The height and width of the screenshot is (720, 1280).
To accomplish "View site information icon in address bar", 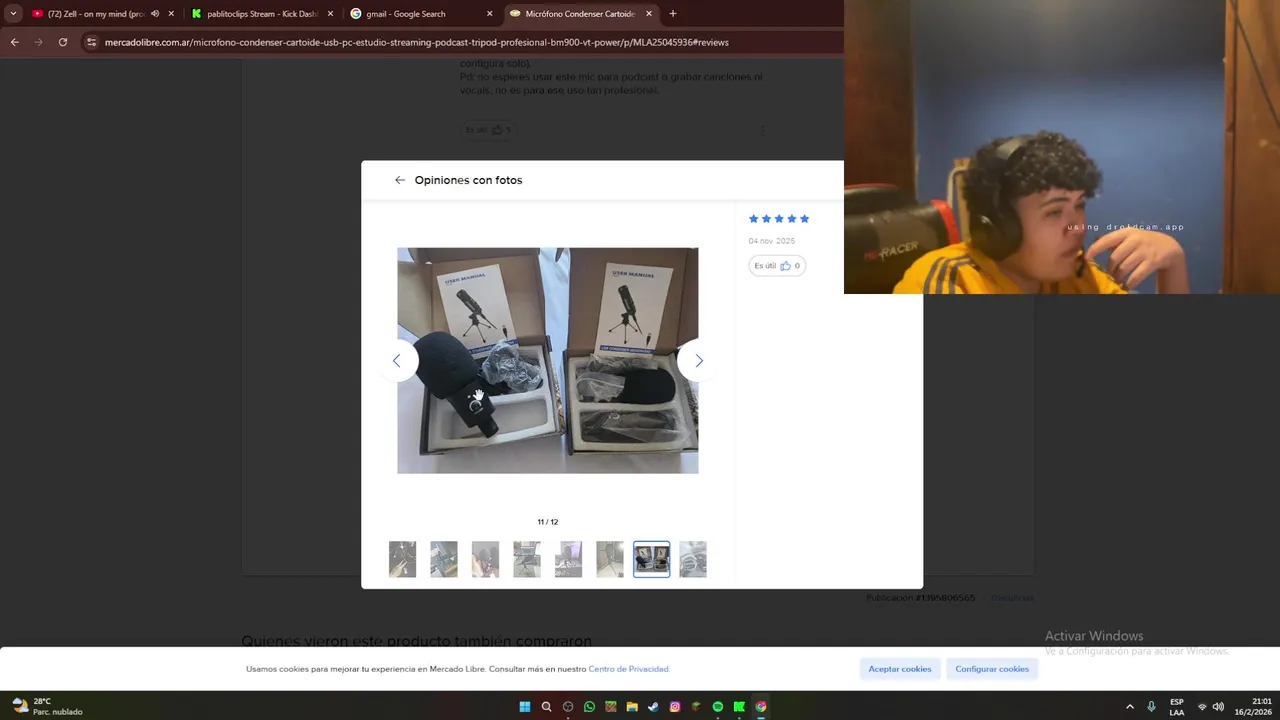I will point(92,42).
